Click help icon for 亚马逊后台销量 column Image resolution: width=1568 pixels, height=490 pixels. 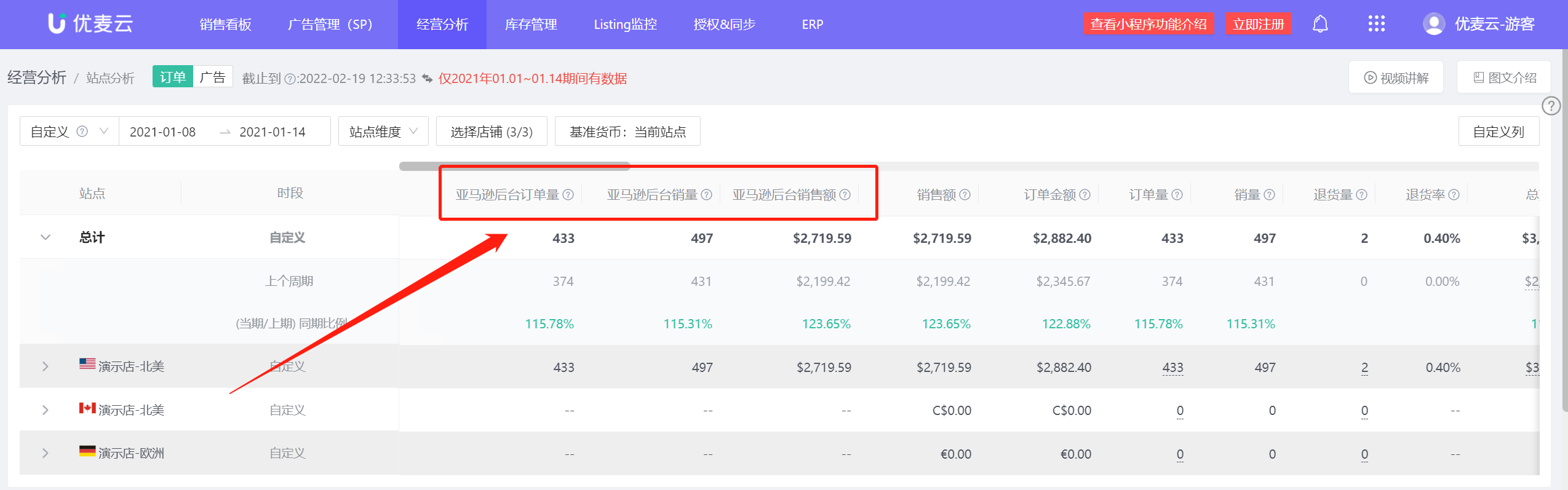point(706,195)
